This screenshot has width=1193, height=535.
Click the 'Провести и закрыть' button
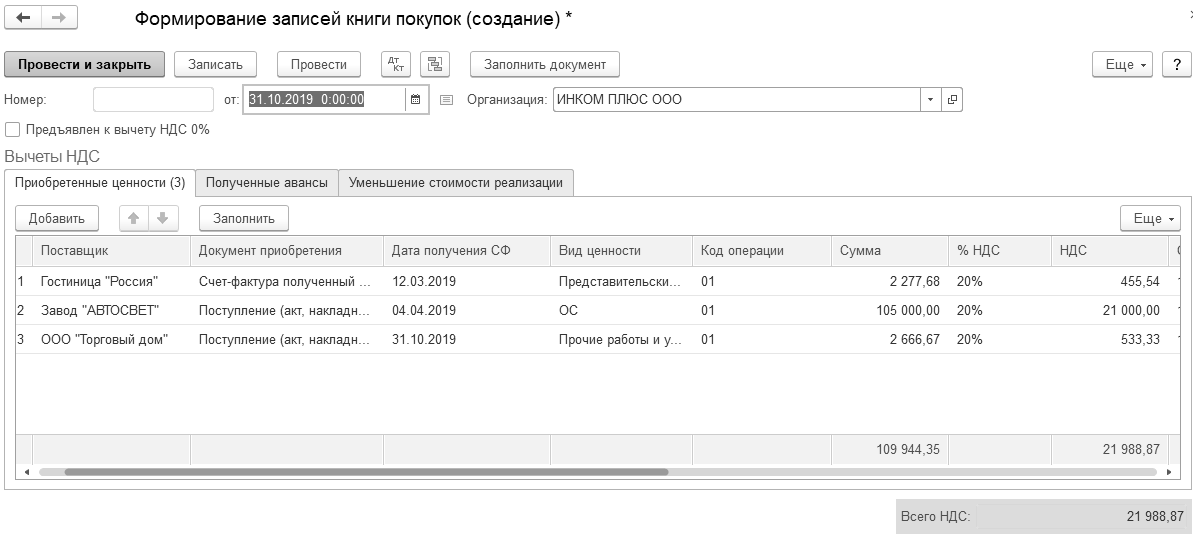(84, 64)
